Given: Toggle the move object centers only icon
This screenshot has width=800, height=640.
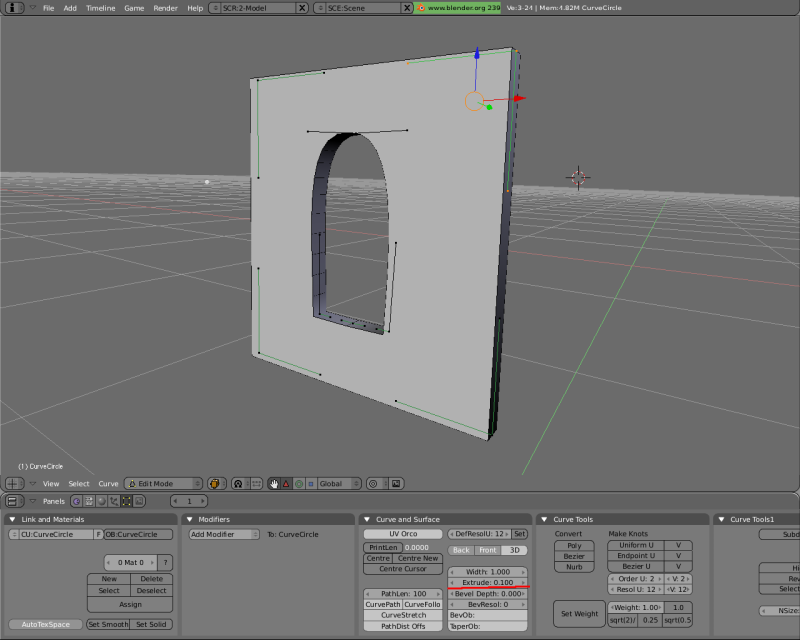Looking at the screenshot, I should click(x=256, y=483).
